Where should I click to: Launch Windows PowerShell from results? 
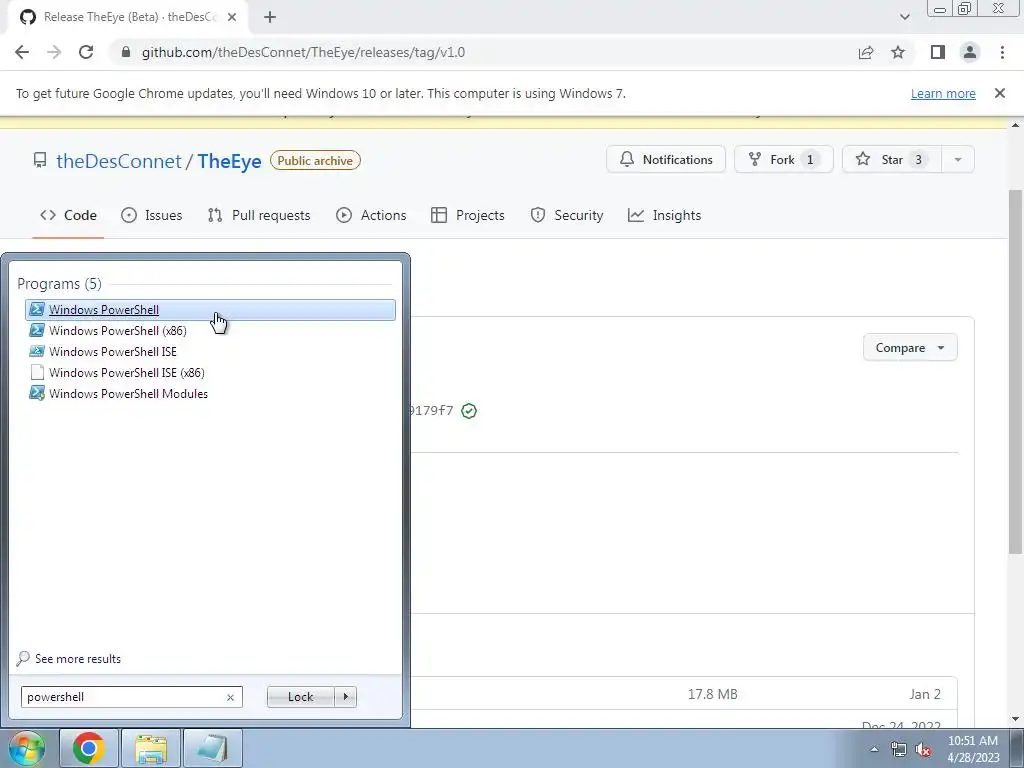coord(210,310)
